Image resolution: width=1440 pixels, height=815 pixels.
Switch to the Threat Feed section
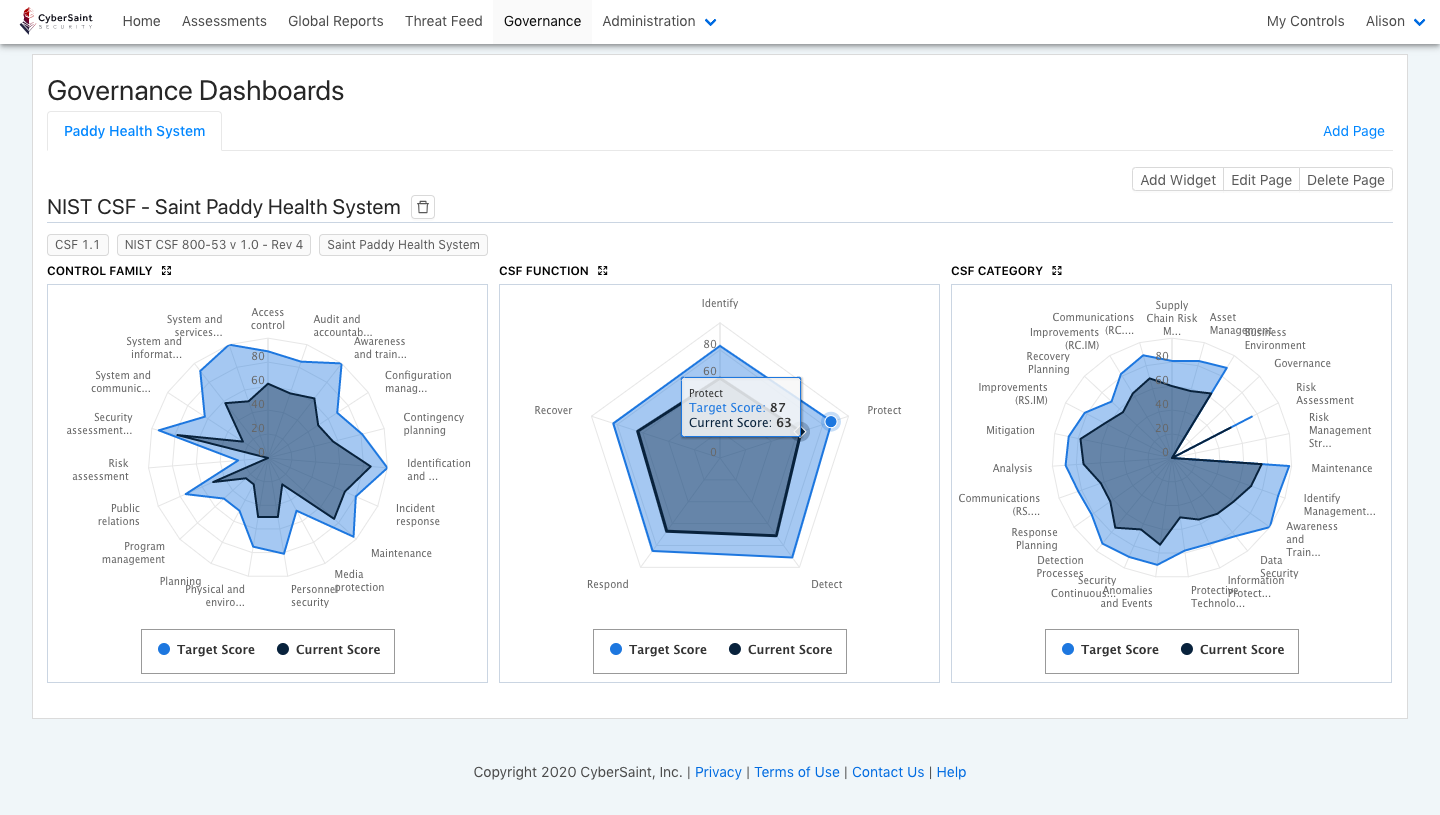443,21
